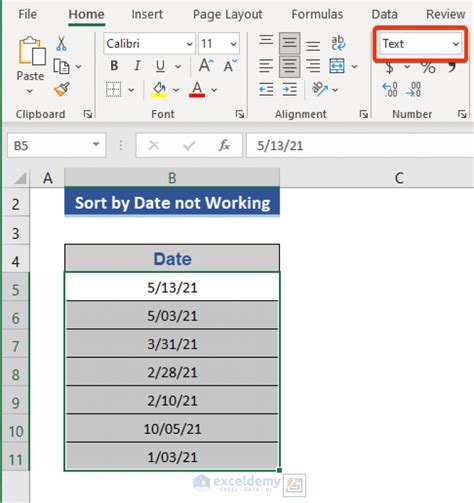Enable Wrap Text
Viewport: 474px width, 503px height.
[338, 43]
